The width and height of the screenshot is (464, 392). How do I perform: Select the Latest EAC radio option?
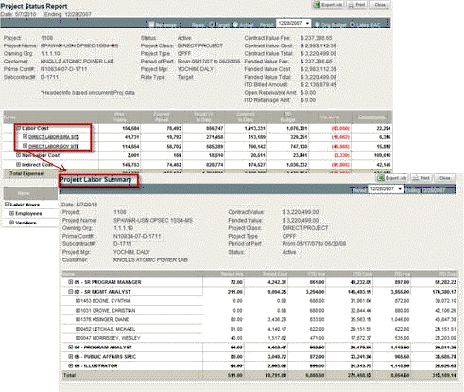click(x=352, y=24)
